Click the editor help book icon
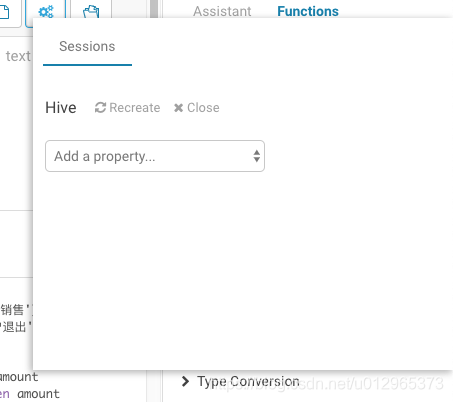The width and height of the screenshot is (453, 402). (x=91, y=12)
